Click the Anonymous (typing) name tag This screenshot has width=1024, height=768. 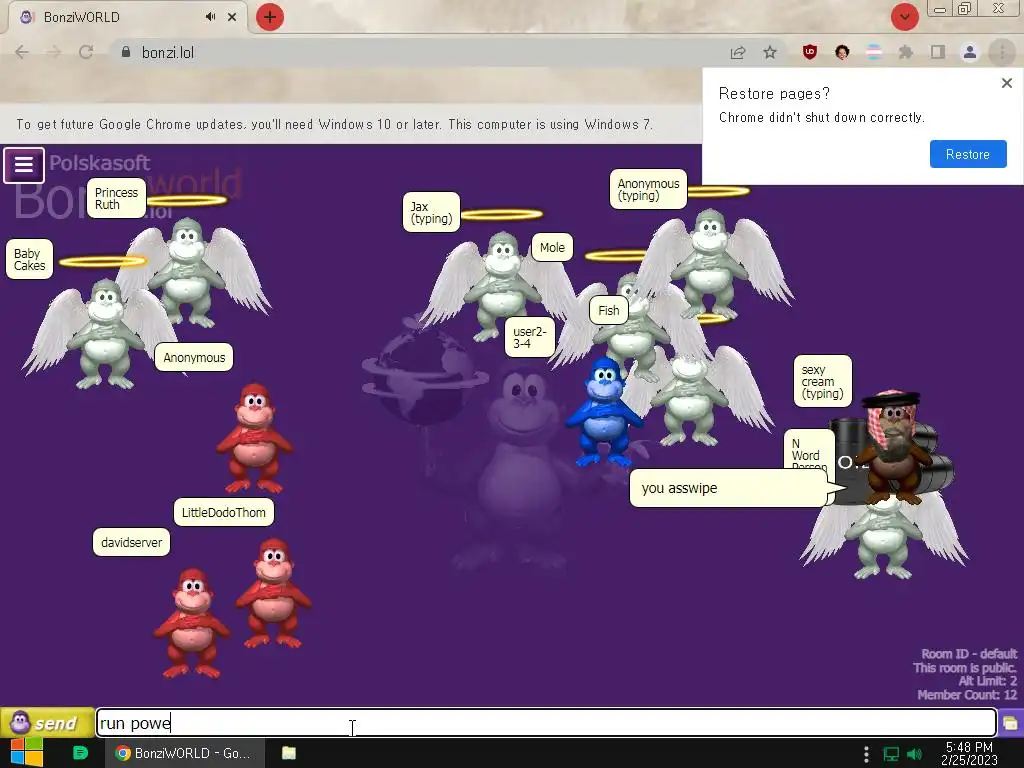(648, 189)
